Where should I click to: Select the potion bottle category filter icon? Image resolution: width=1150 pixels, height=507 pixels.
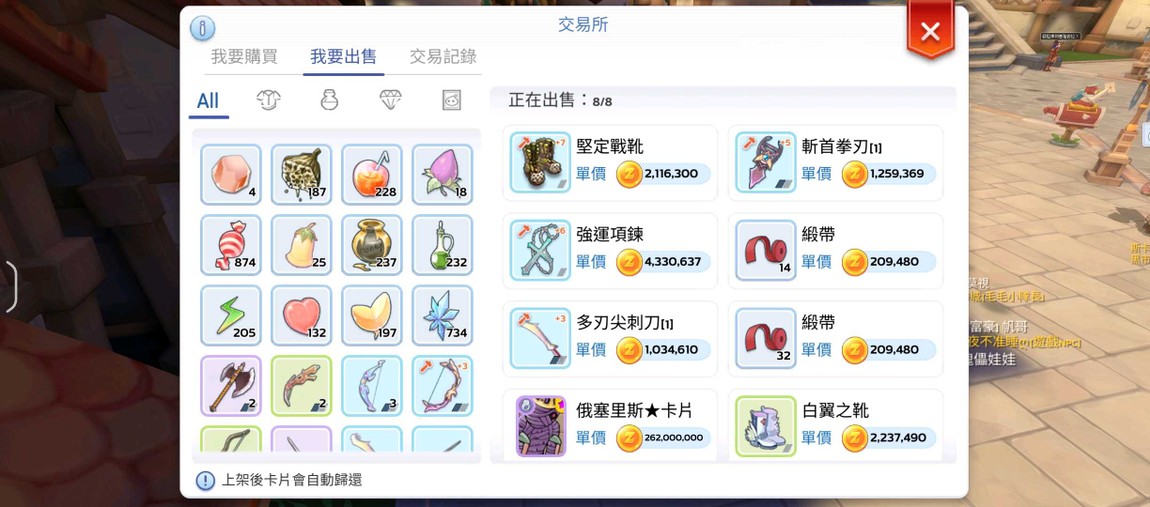pos(329,100)
